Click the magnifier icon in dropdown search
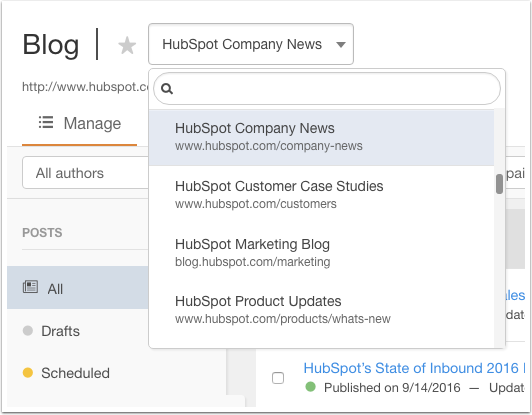This screenshot has height=415, width=532. click(167, 89)
